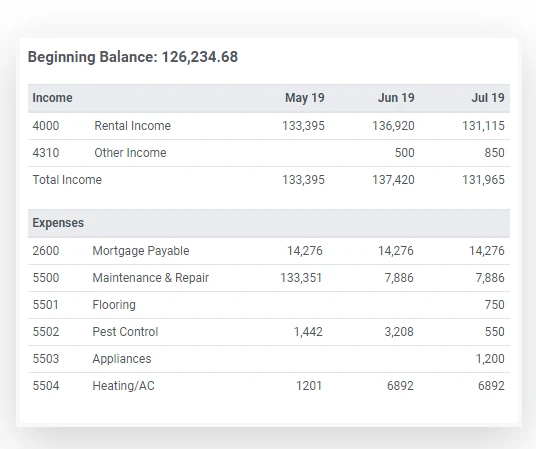Screen dimensions: 536x449
Task: Select Rental Income Jul value 131,115
Action: [x=483, y=126]
